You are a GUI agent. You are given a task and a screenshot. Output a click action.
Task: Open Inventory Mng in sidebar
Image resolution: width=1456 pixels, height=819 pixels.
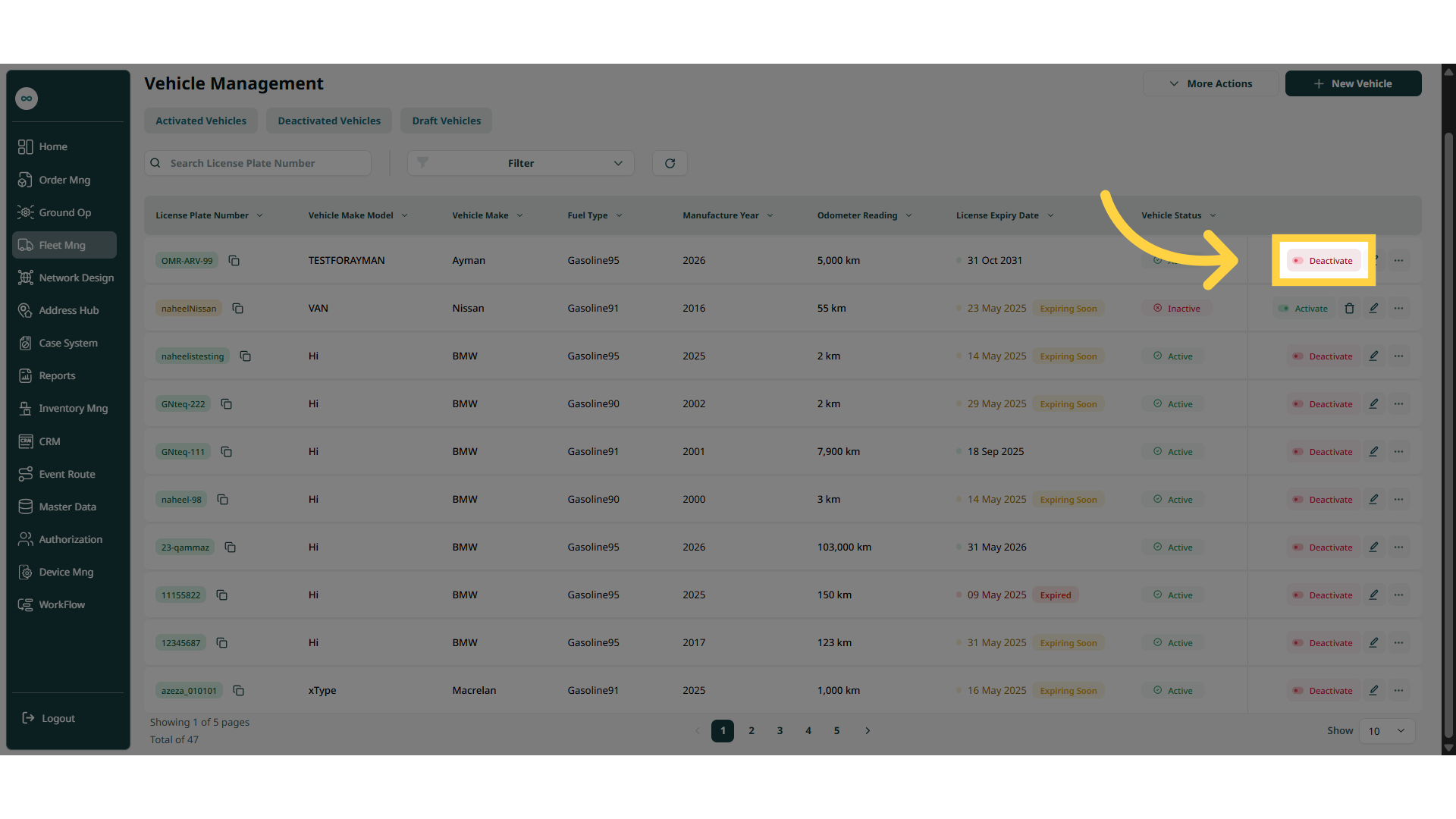pos(64,408)
